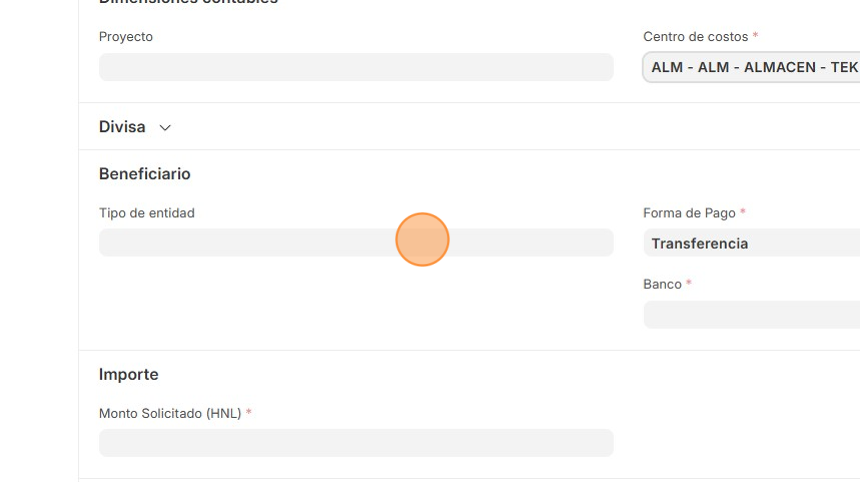Select the Beneficiario section heading
Image resolution: width=860 pixels, height=482 pixels.
click(145, 174)
